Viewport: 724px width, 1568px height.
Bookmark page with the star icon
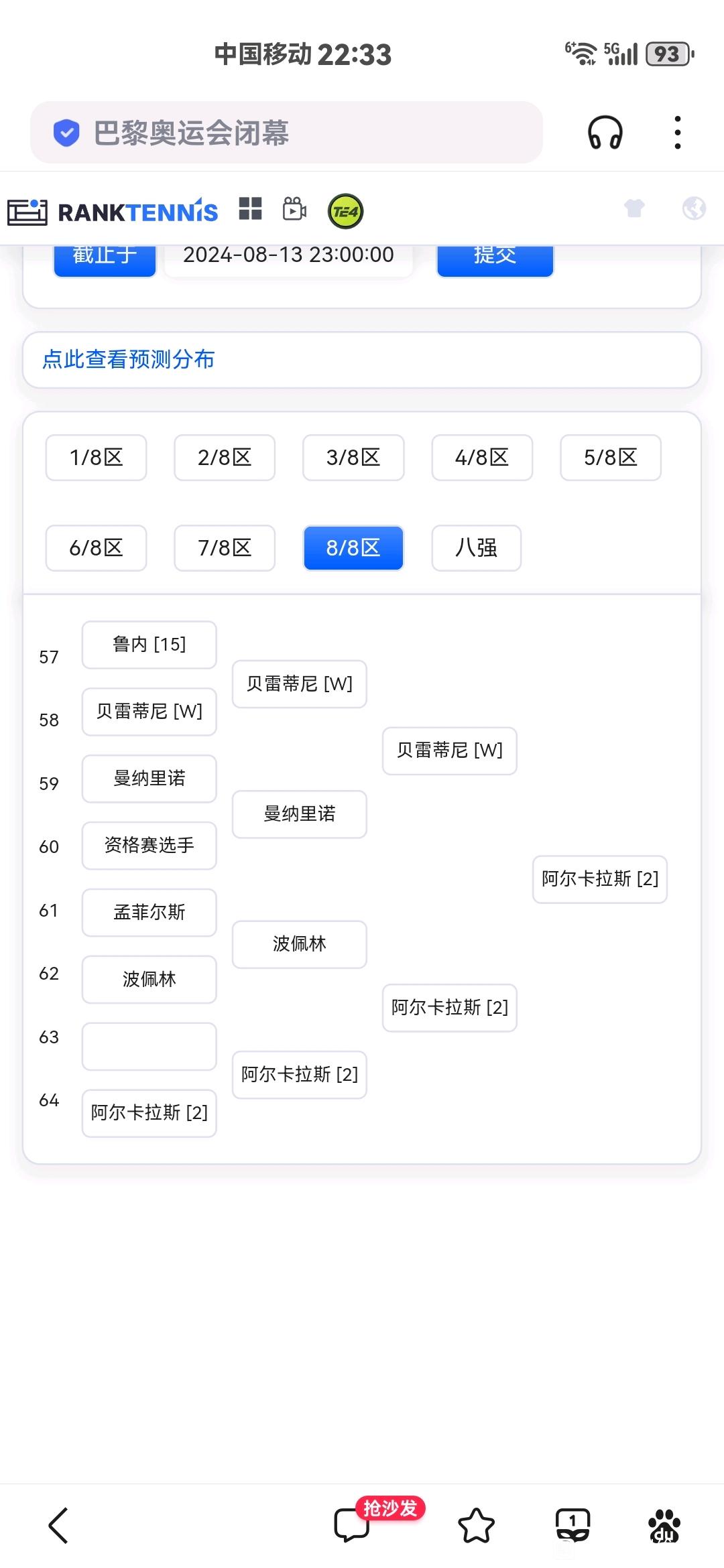[x=477, y=1526]
